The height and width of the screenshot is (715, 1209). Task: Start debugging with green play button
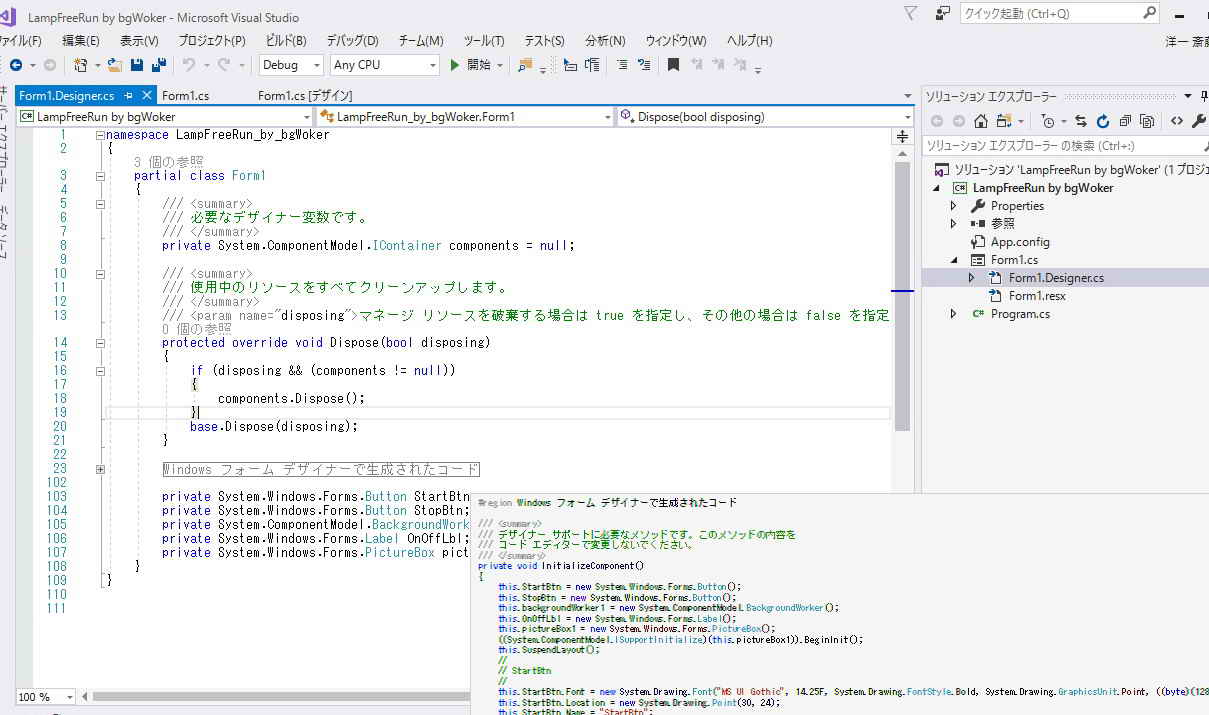pos(455,65)
